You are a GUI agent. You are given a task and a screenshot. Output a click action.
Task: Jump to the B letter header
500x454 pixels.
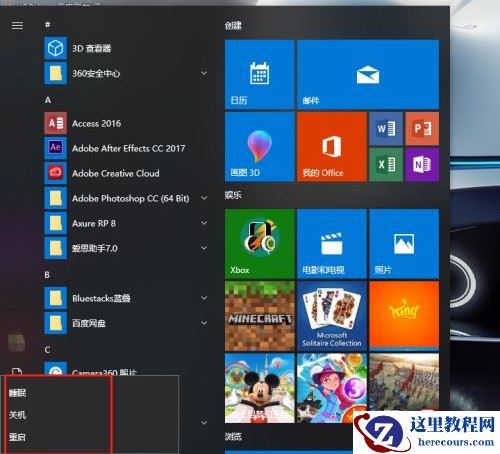pyautogui.click(x=47, y=275)
